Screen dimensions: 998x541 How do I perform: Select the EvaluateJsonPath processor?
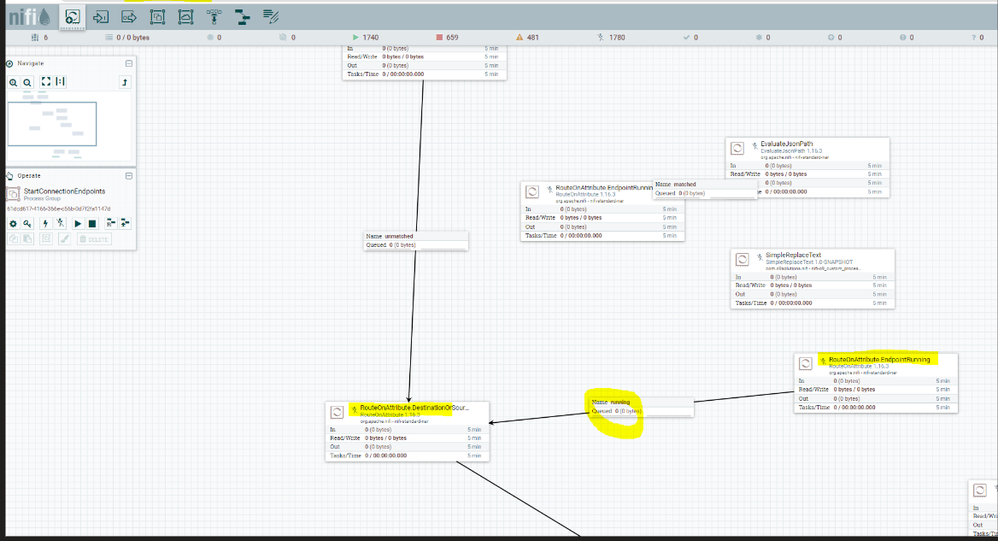[807, 167]
